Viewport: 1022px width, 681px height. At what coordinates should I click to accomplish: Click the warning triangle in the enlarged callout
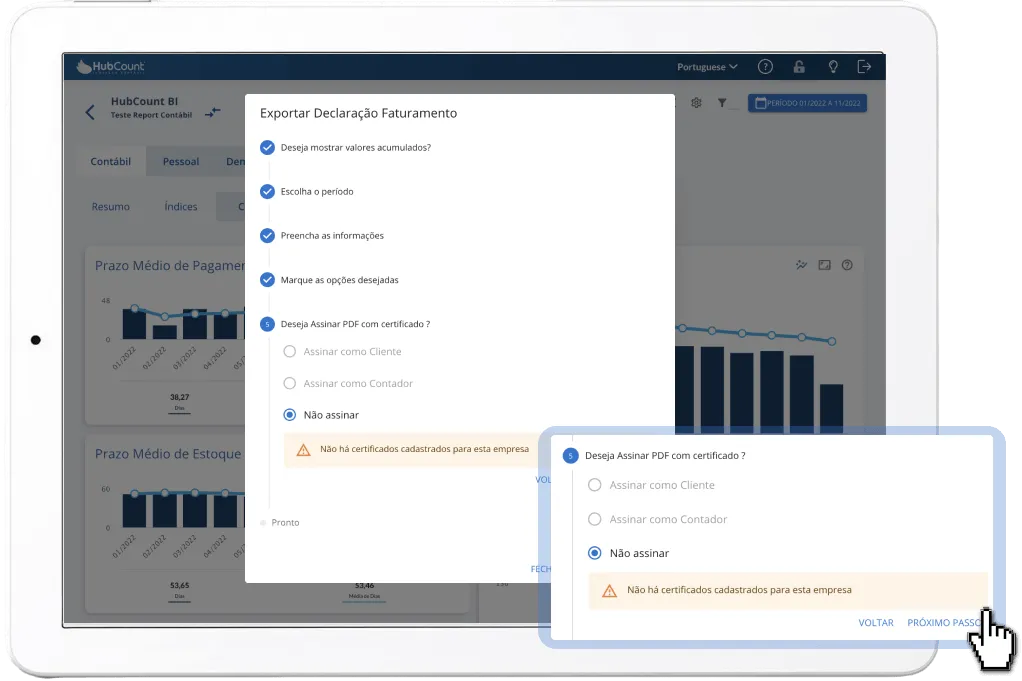[x=609, y=591]
